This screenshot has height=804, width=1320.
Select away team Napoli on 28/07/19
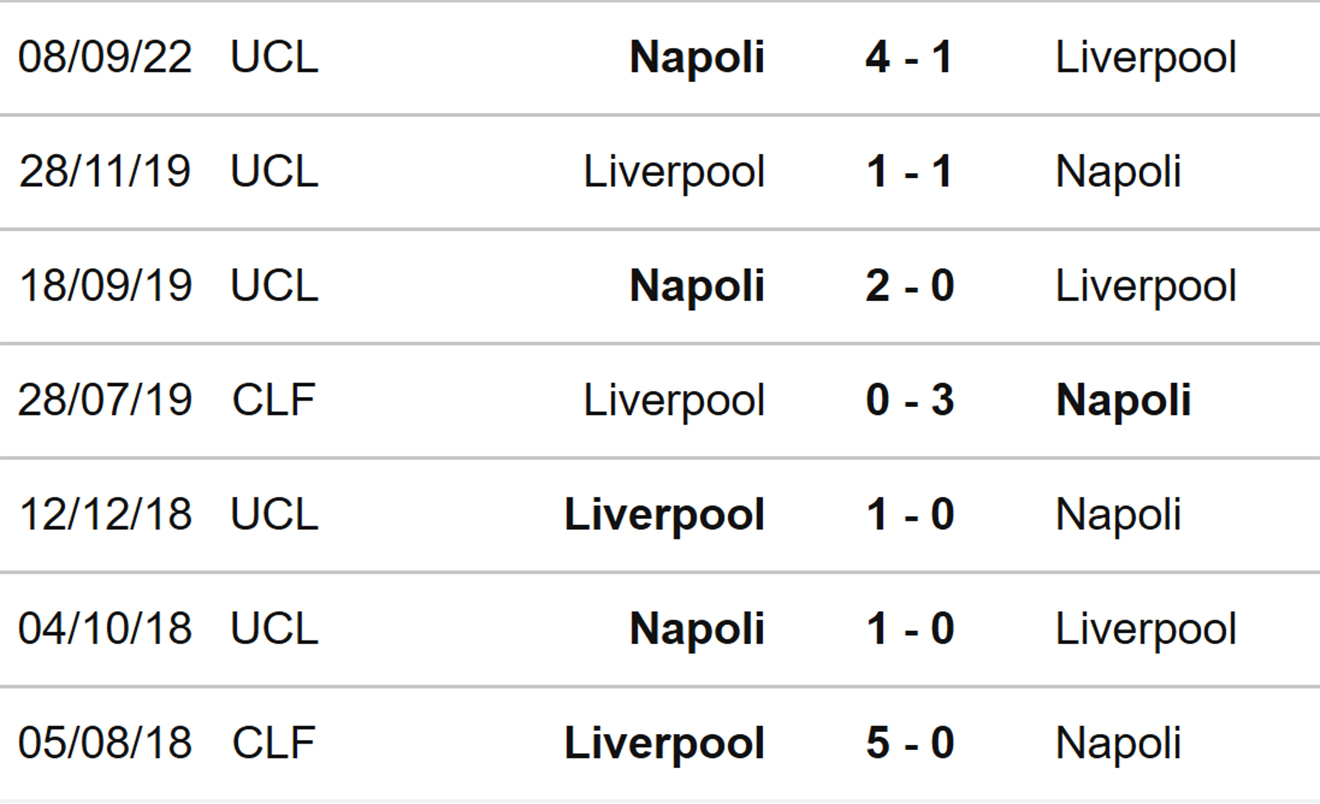[1124, 400]
